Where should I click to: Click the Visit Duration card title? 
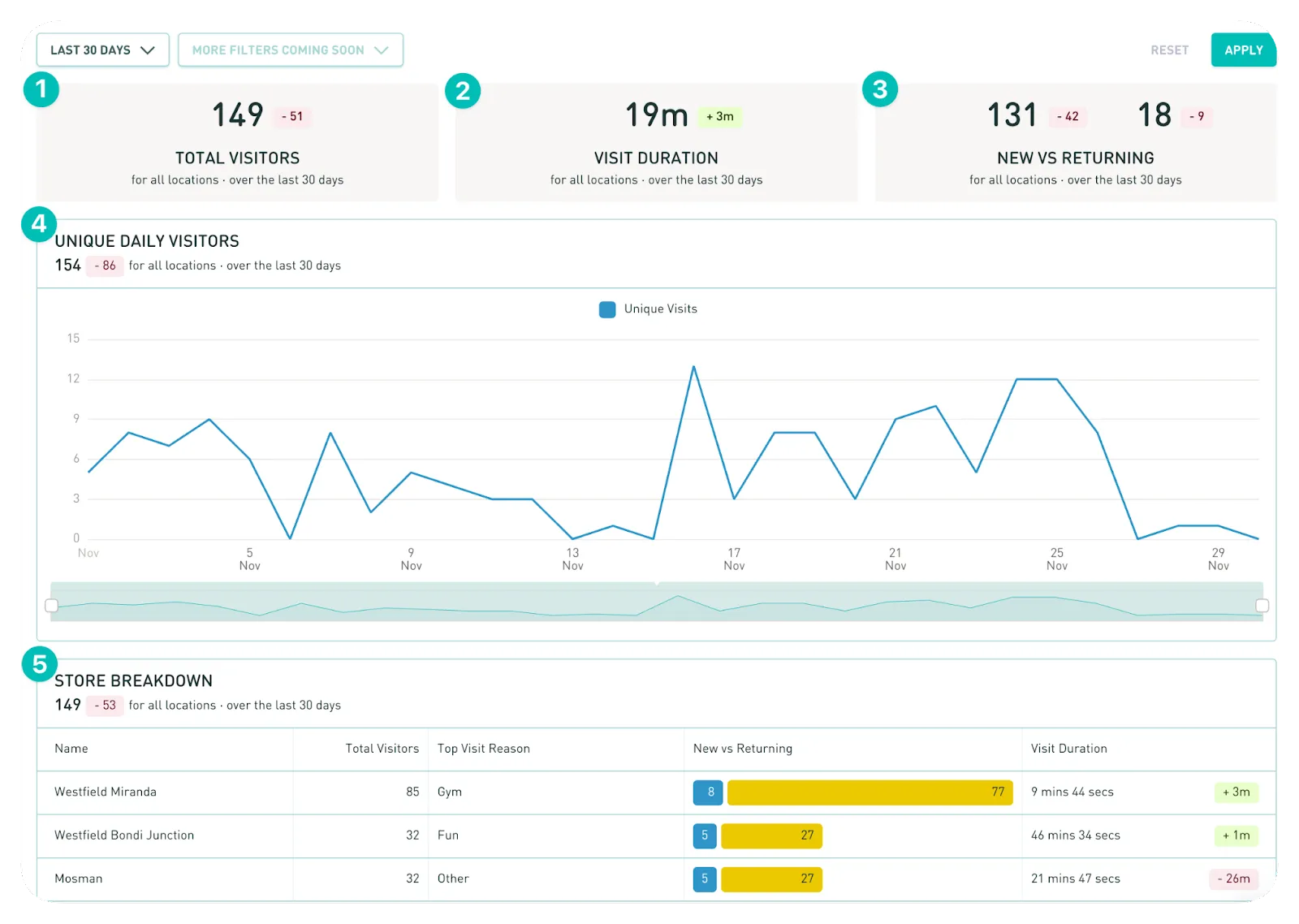tap(656, 158)
